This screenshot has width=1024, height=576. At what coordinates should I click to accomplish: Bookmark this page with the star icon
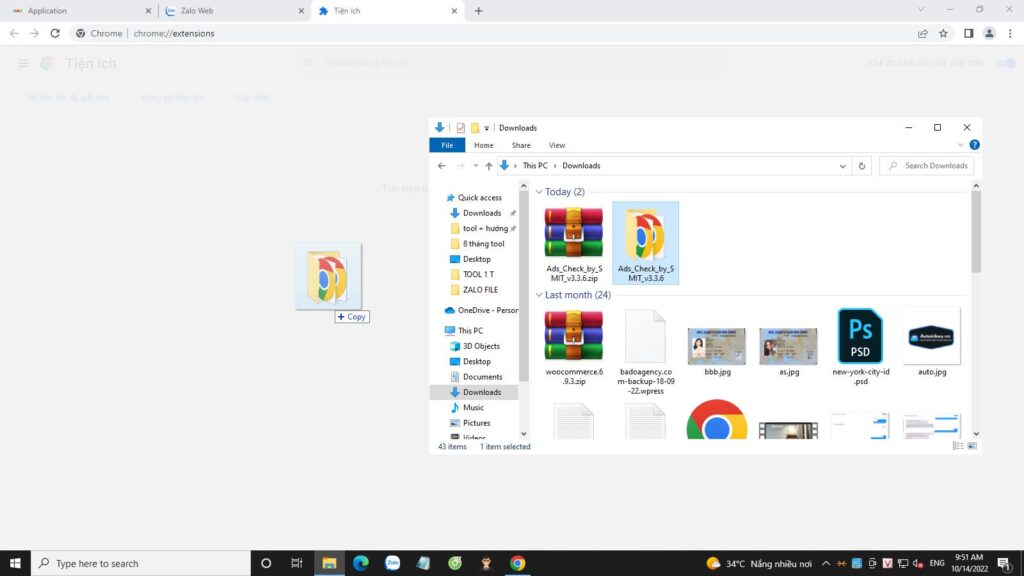[943, 33]
